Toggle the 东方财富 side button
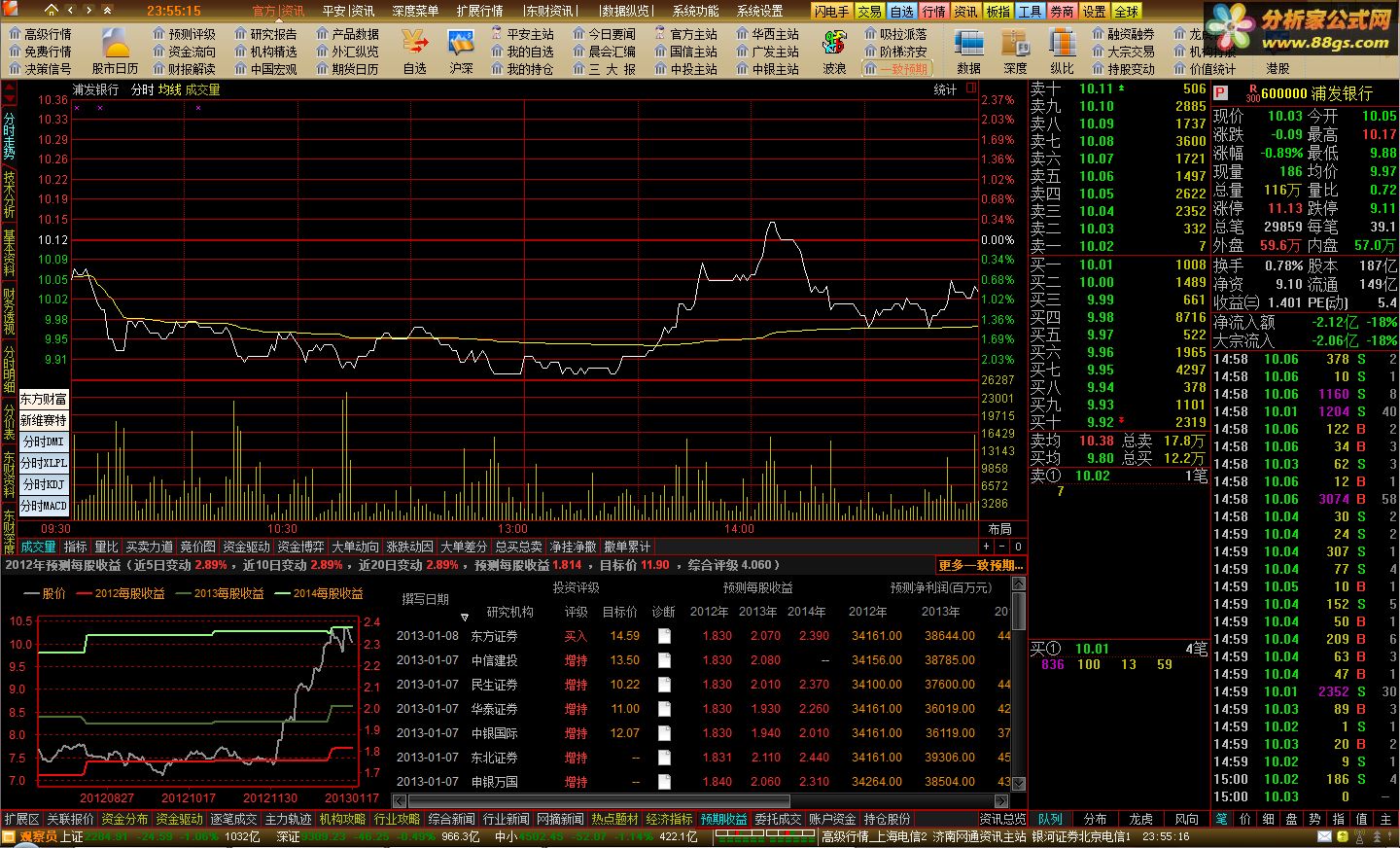Viewport: 1400px width, 848px height. [44, 399]
